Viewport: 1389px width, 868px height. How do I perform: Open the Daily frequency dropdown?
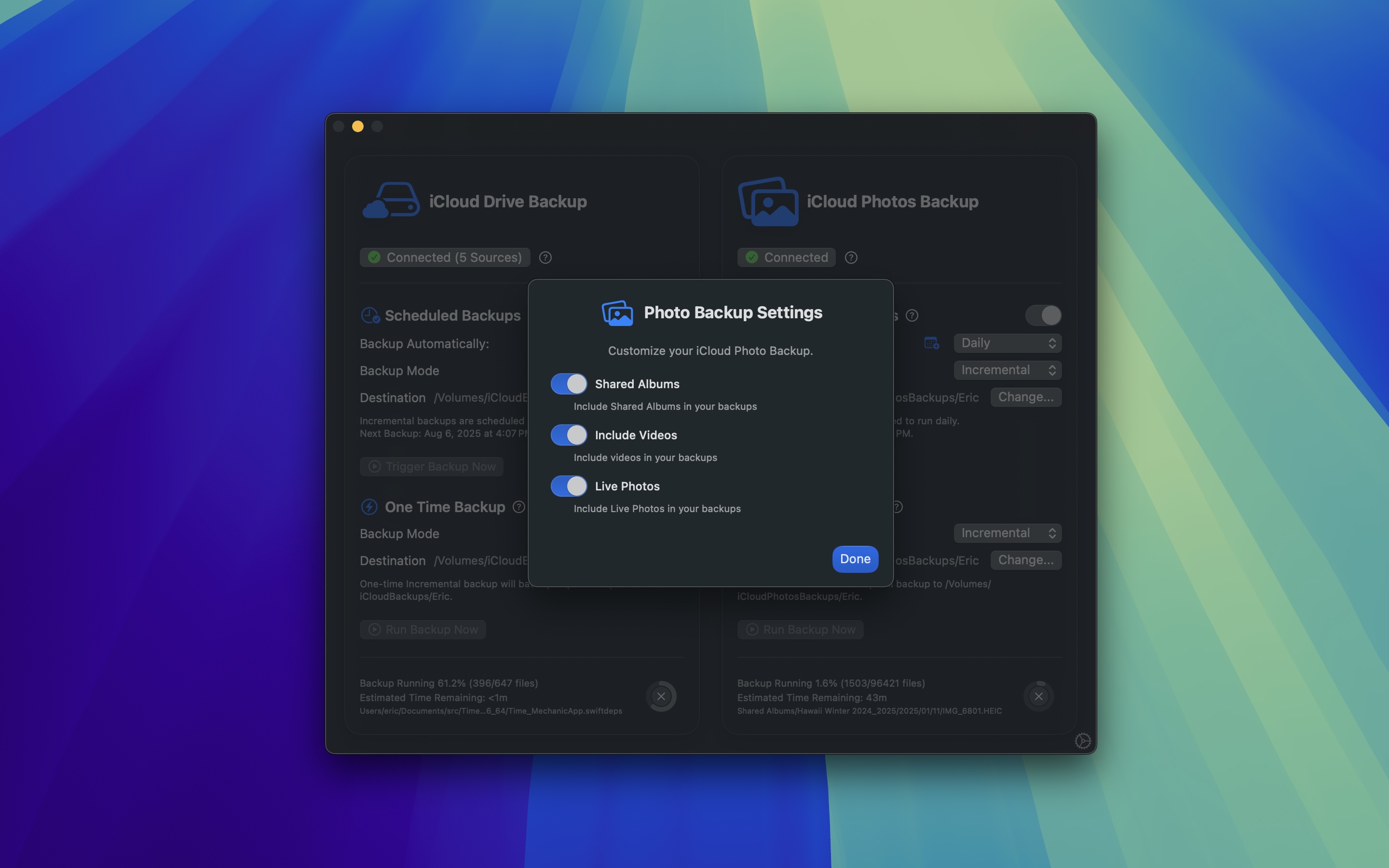(1008, 343)
